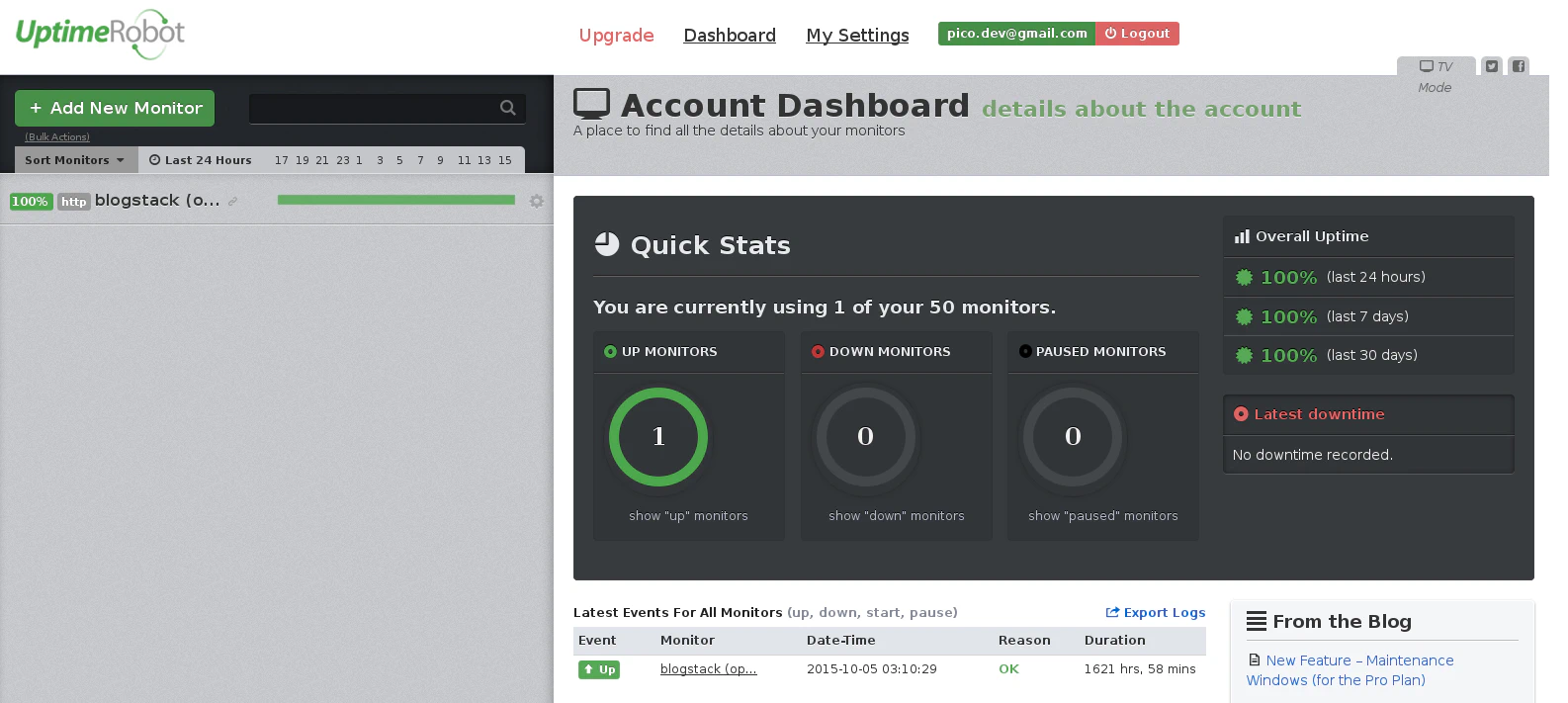Click into the monitor search field
The height and width of the screenshot is (703, 1568).
pos(374,108)
